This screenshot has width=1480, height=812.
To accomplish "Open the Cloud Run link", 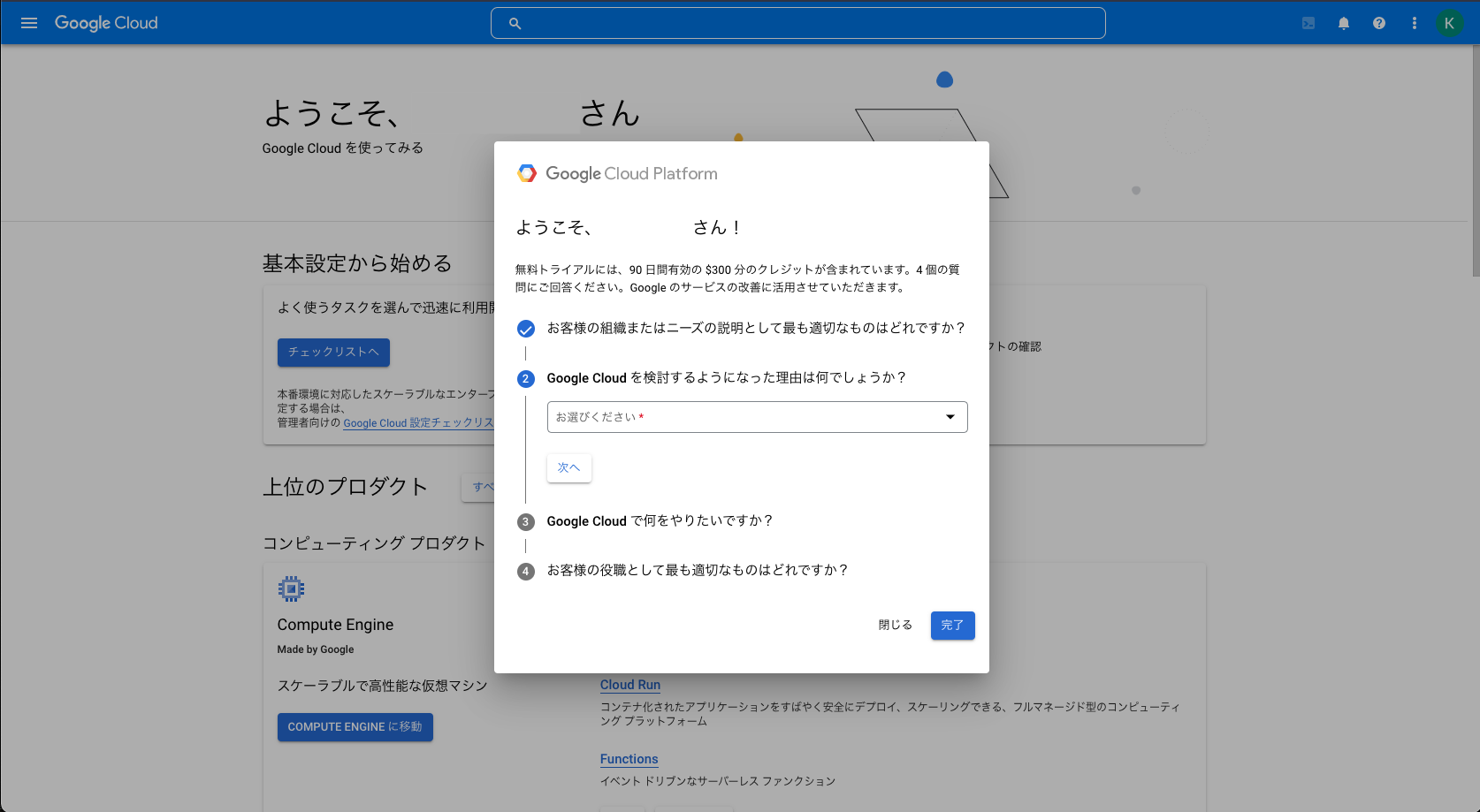I will pos(630,685).
